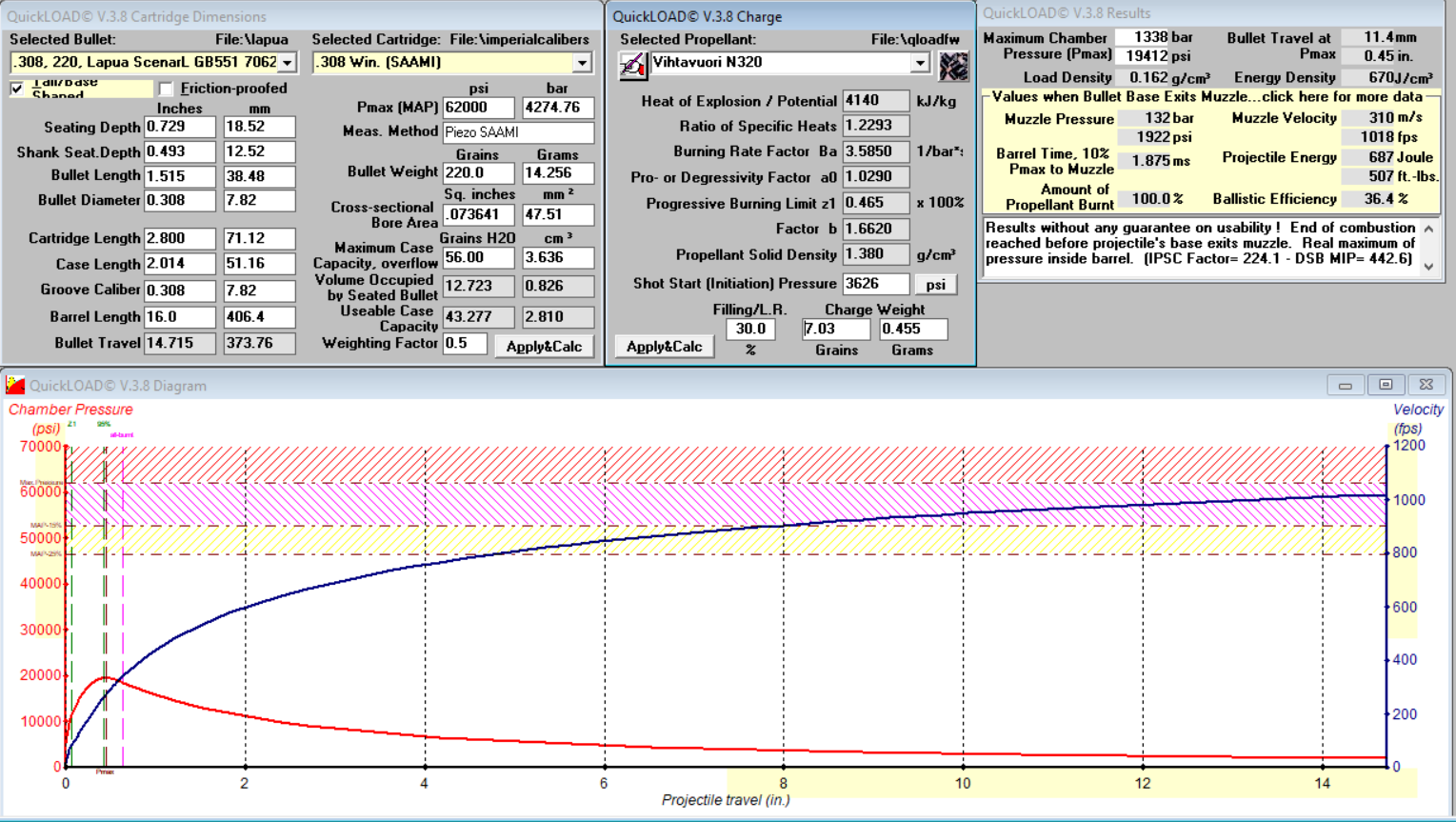Screen dimensions: 1456x822
Task: Close the QuickLOAD Diagram window
Action: click(1426, 385)
